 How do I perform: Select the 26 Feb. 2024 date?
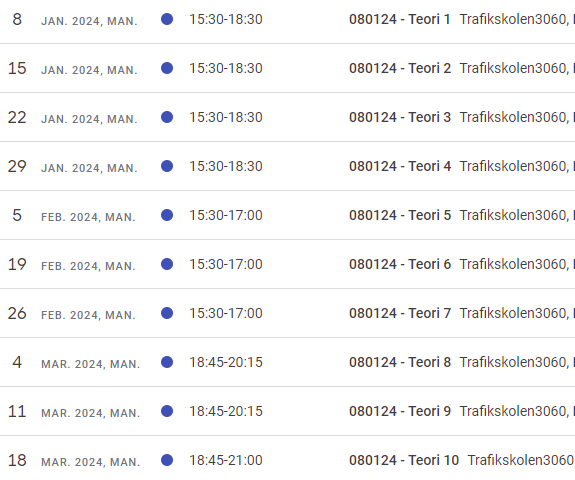(x=72, y=314)
